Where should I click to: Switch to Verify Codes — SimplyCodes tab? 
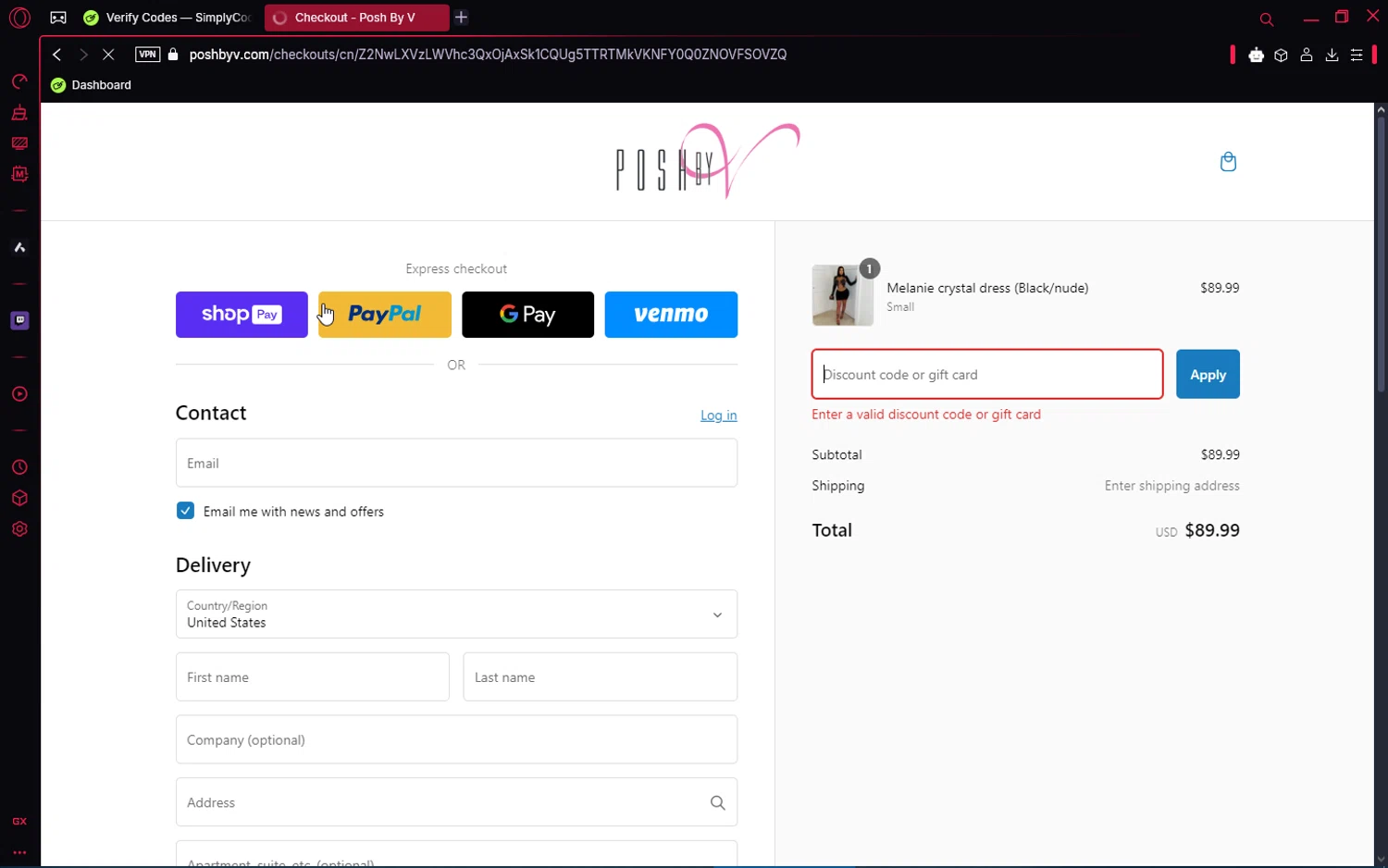(x=167, y=18)
